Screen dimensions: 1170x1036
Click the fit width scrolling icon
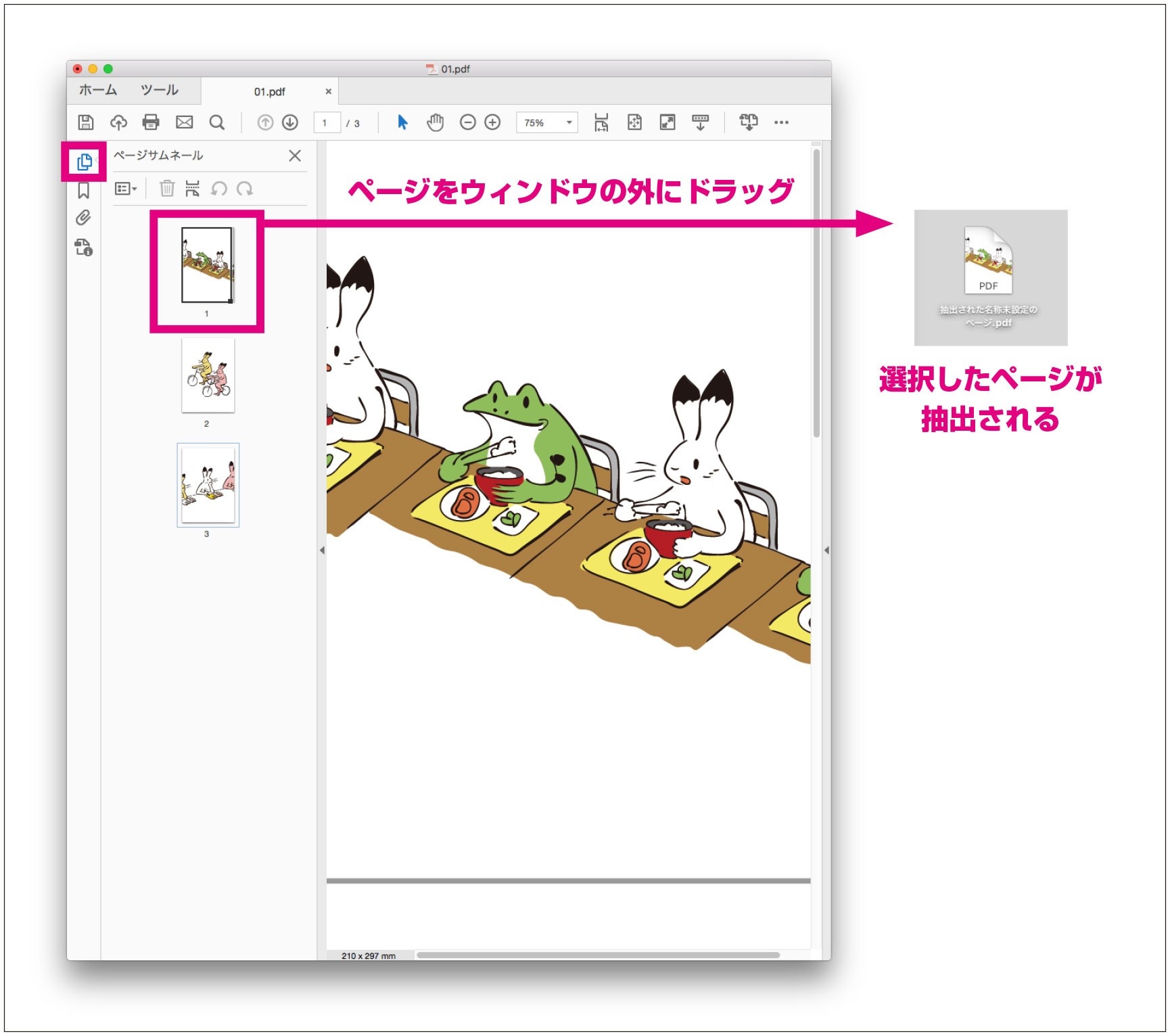pos(601,122)
